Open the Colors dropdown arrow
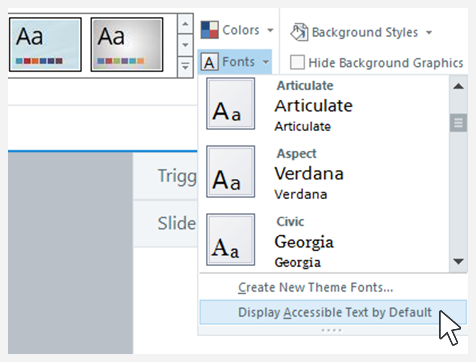Viewport: 476px width, 362px height. (270, 30)
